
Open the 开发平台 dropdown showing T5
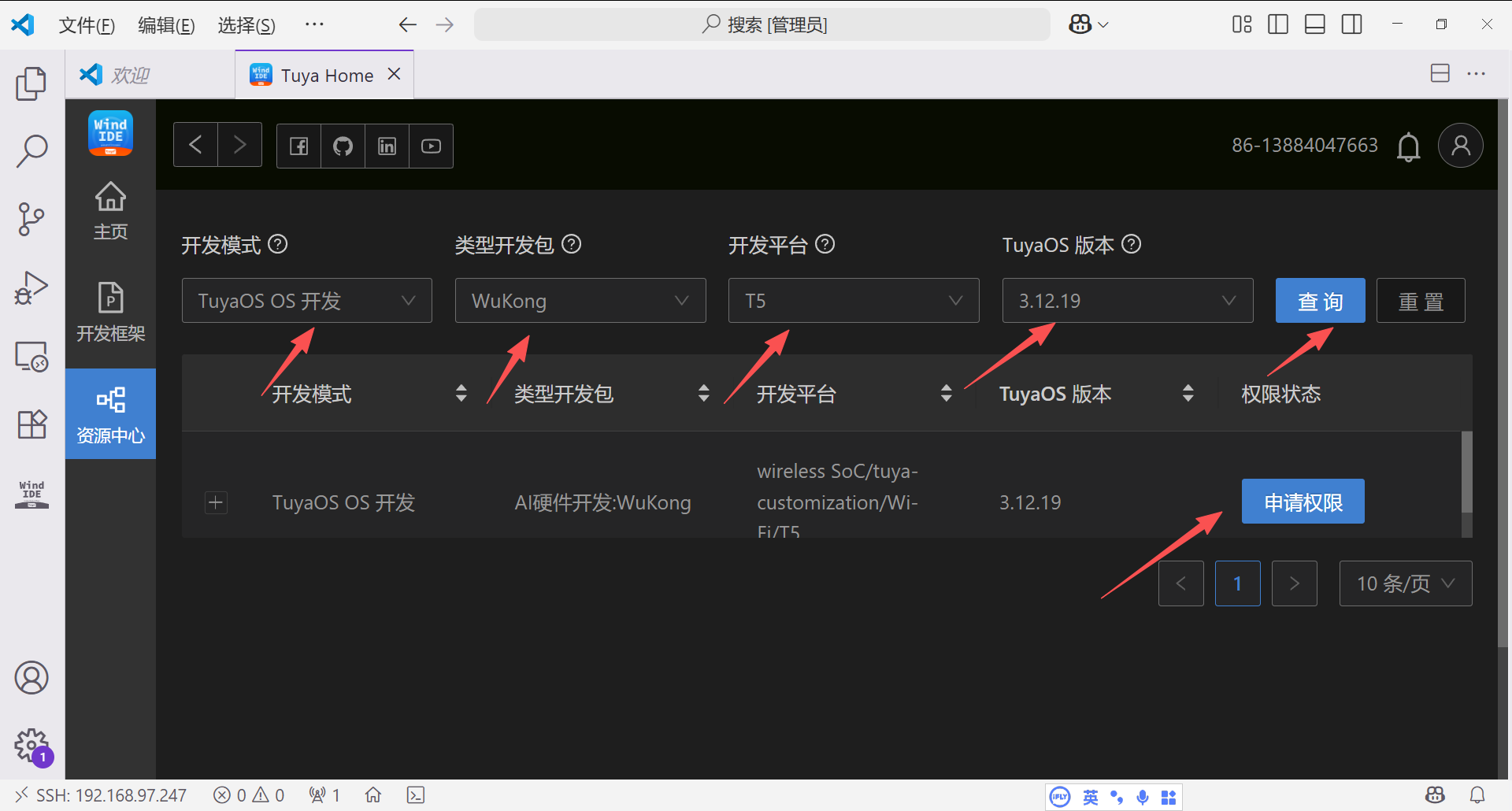[x=854, y=300]
